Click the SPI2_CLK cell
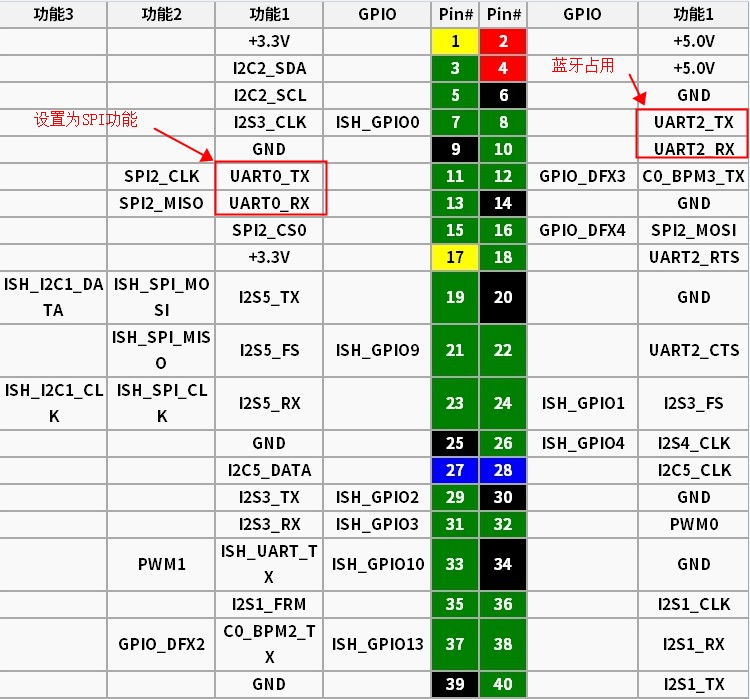750x699 pixels. tap(161, 176)
